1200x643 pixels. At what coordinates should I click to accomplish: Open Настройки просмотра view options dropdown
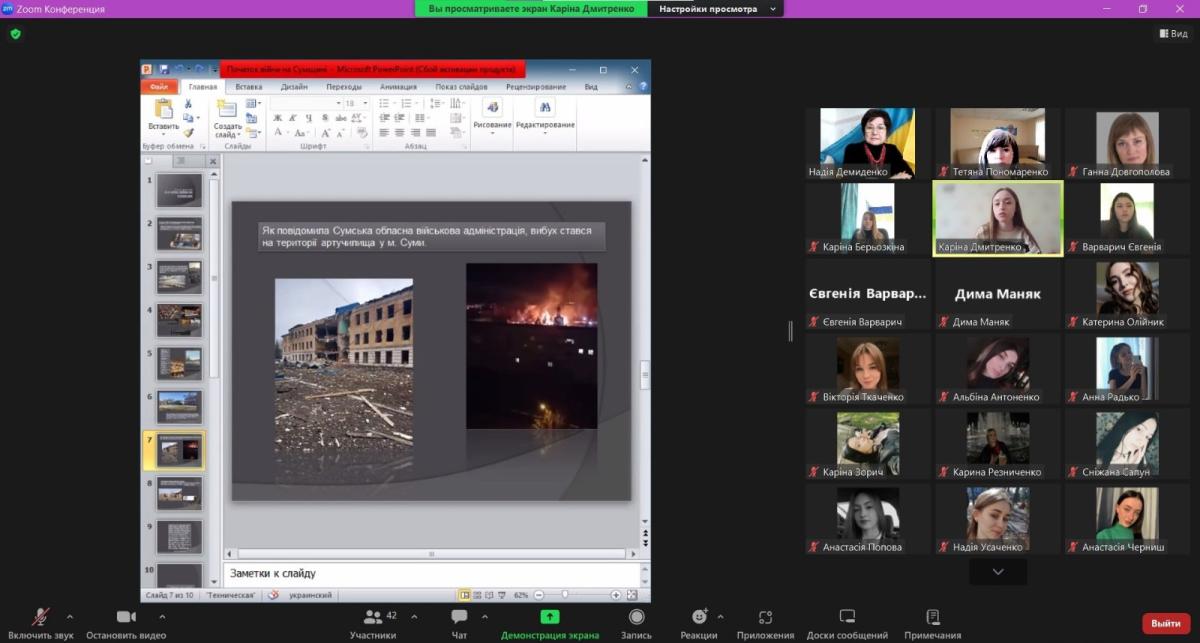click(714, 9)
